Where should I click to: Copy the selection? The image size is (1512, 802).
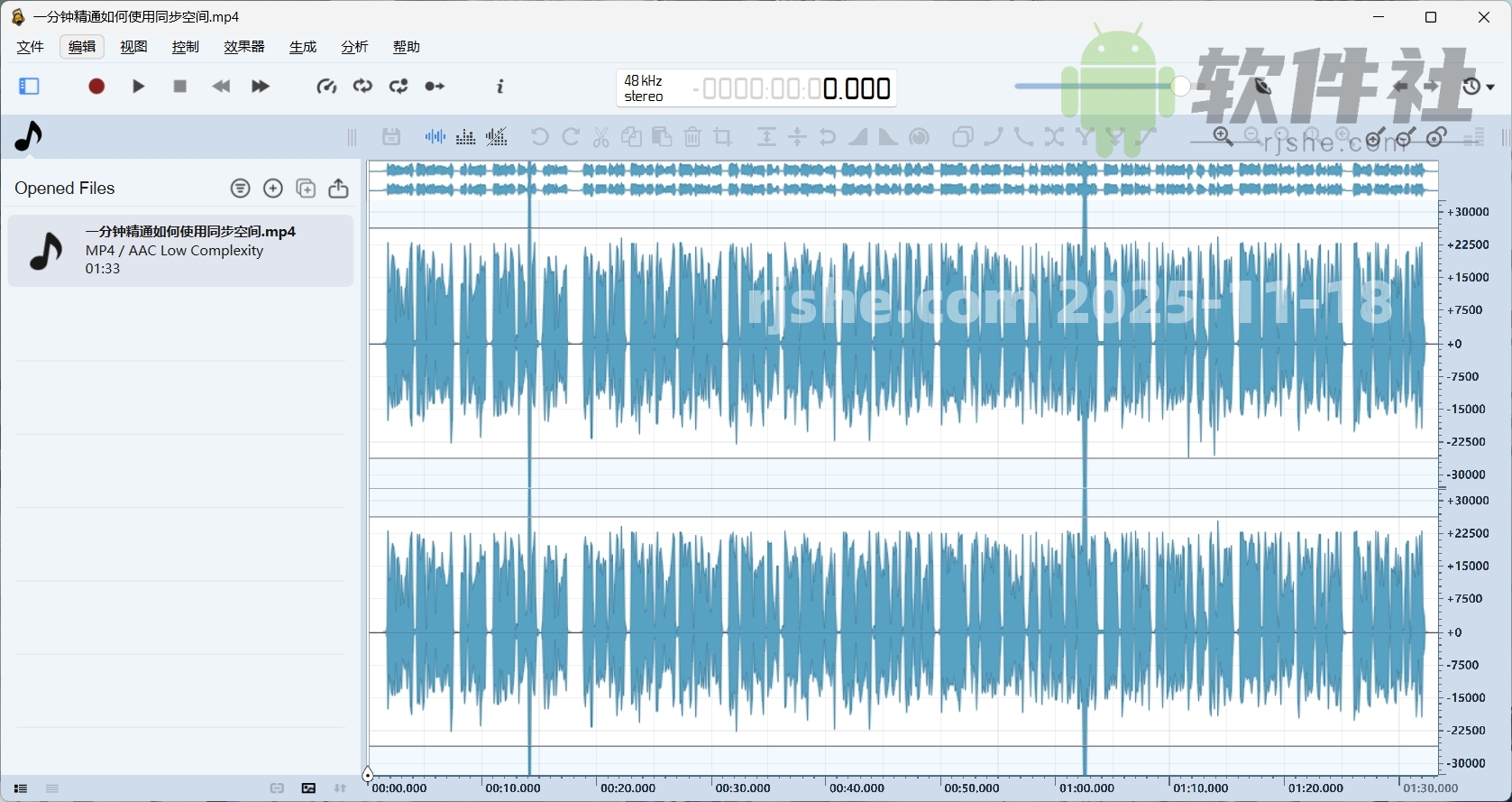(x=632, y=137)
